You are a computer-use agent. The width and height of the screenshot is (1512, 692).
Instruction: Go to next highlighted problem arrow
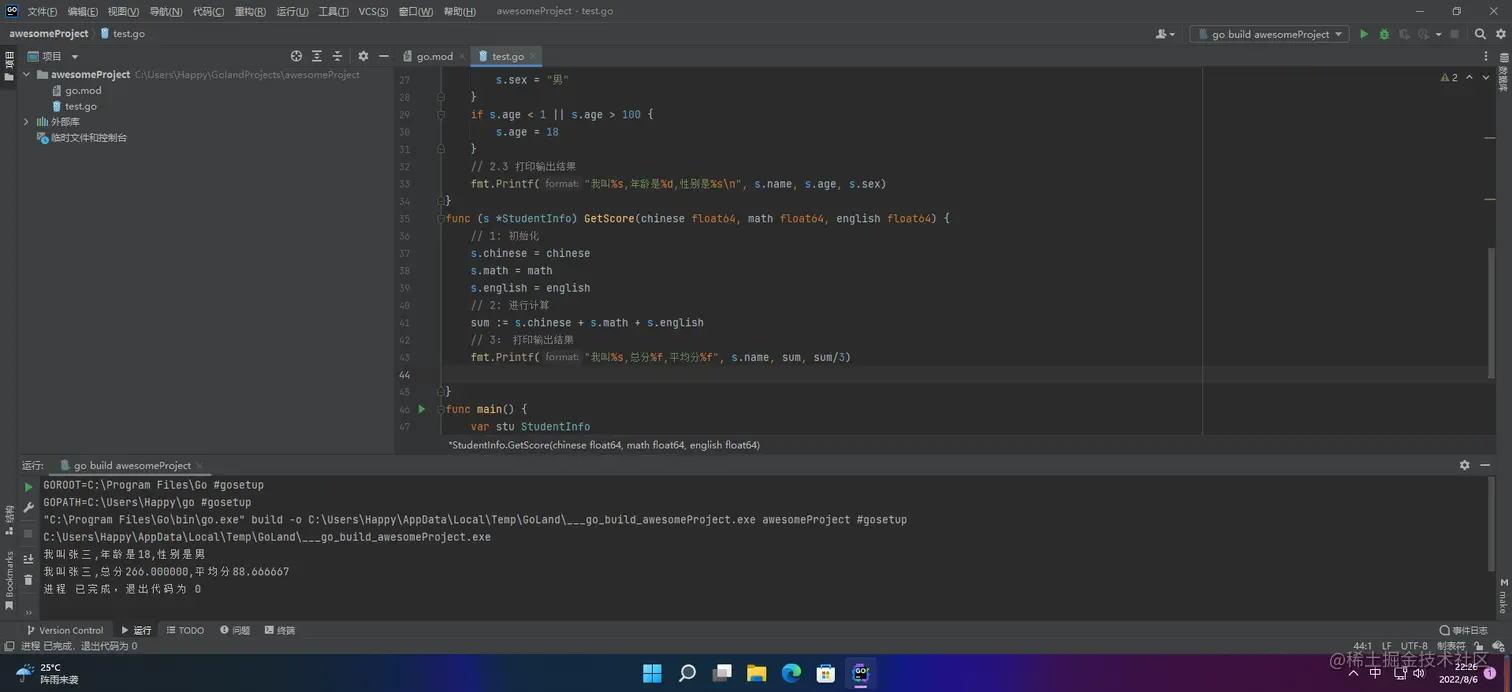coord(1486,77)
